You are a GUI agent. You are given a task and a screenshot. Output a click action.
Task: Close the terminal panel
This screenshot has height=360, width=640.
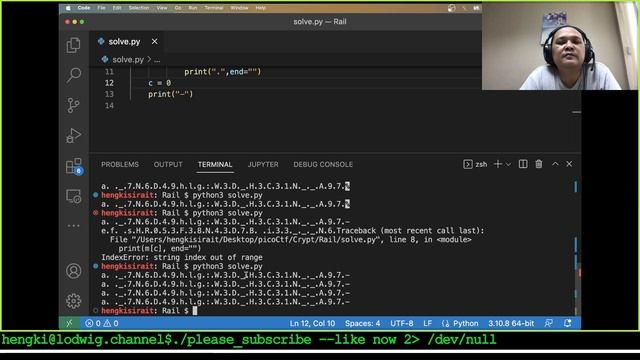pos(569,164)
